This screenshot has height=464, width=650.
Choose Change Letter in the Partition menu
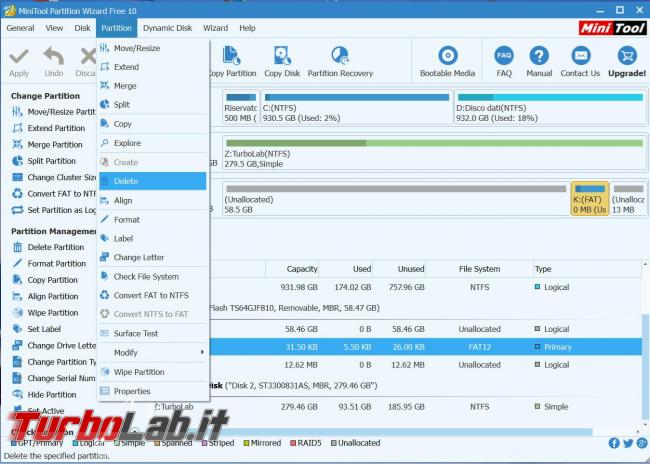[153, 258]
